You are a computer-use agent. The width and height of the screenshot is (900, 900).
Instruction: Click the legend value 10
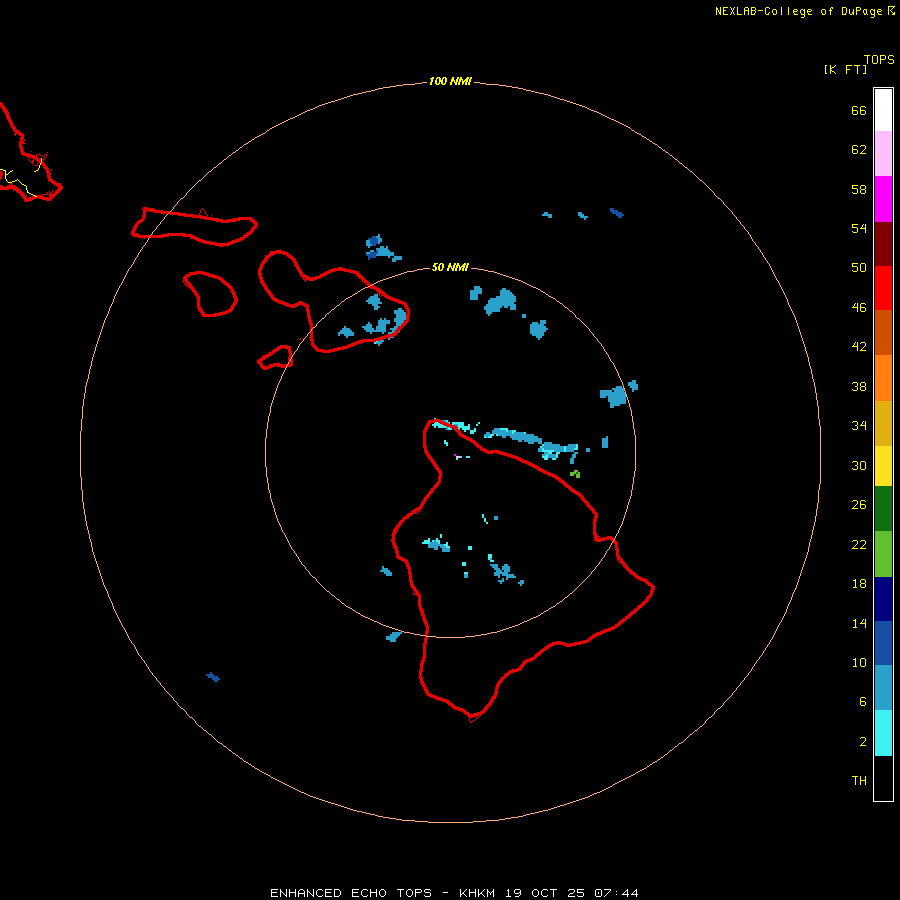click(859, 663)
